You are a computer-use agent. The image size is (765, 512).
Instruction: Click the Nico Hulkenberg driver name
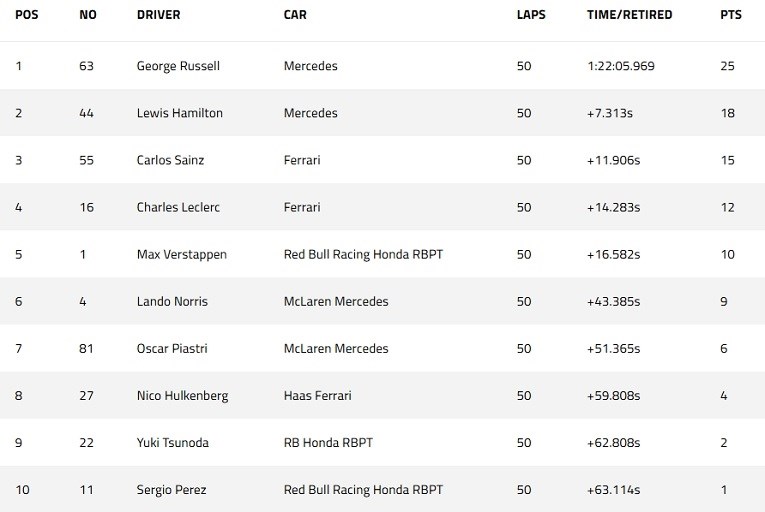182,395
